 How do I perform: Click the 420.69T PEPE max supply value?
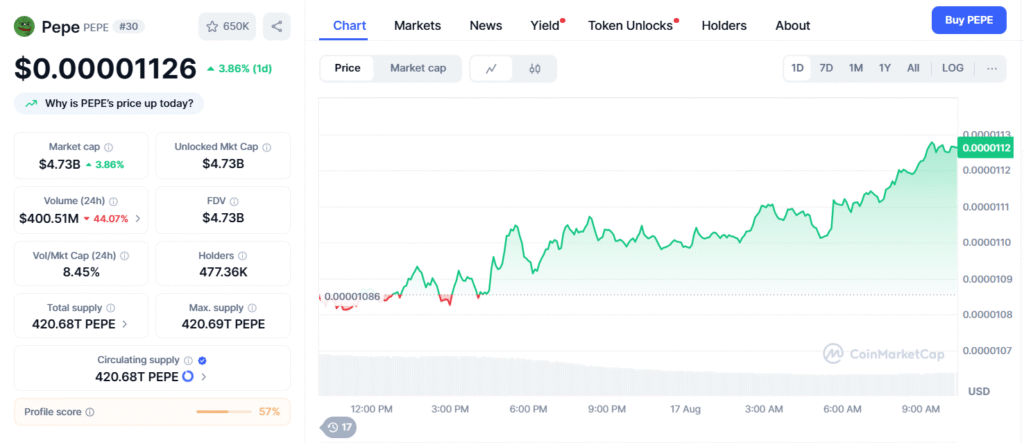pyautogui.click(x=223, y=324)
